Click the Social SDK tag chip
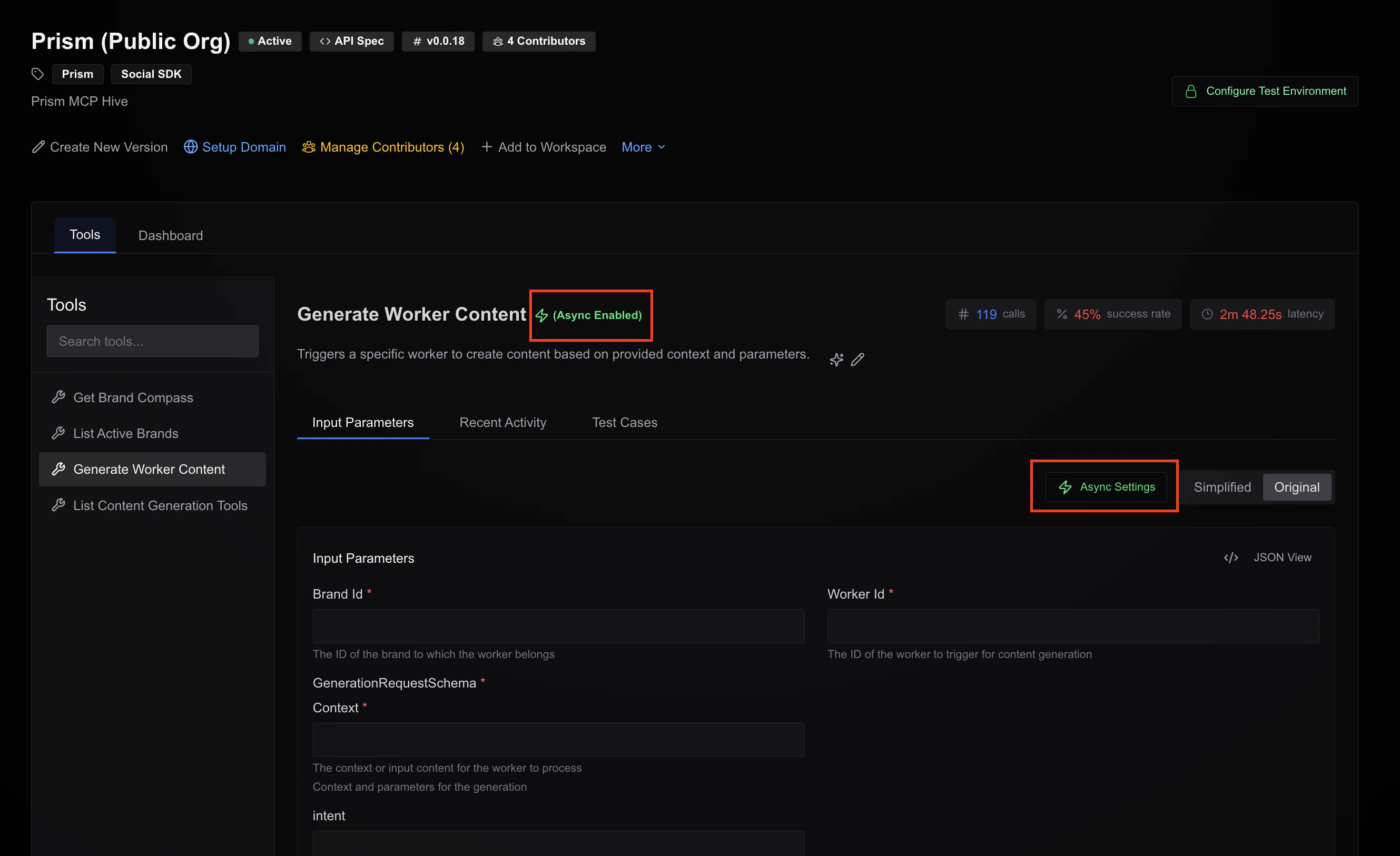 151,74
